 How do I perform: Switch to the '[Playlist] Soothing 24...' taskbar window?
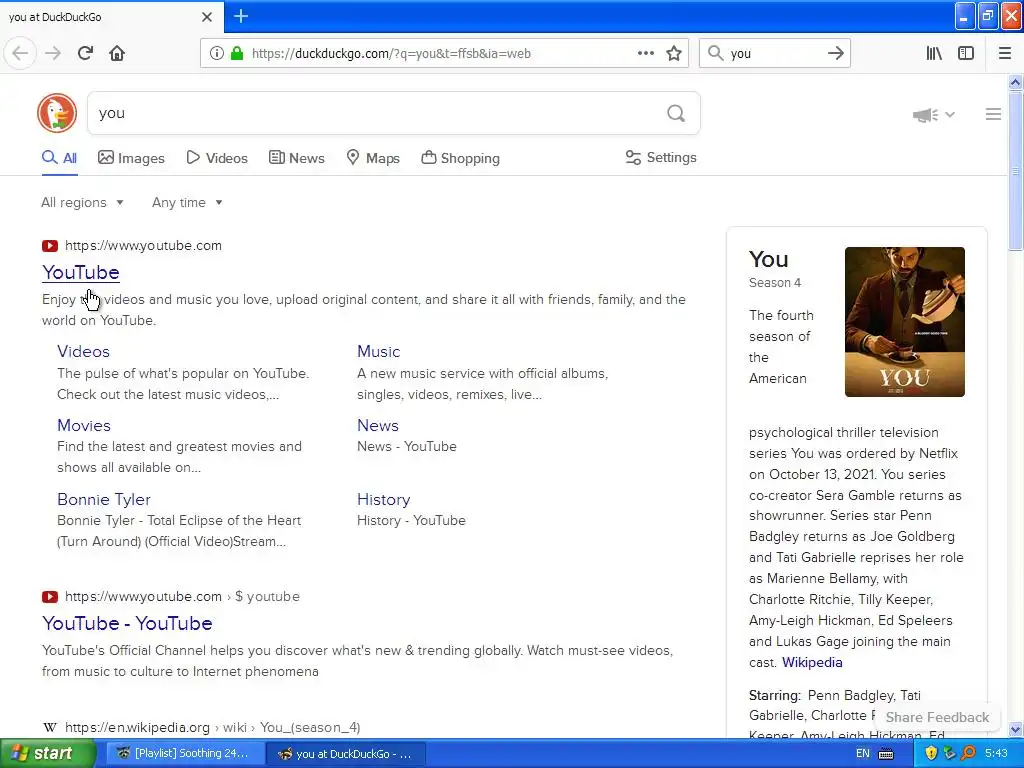click(183, 754)
